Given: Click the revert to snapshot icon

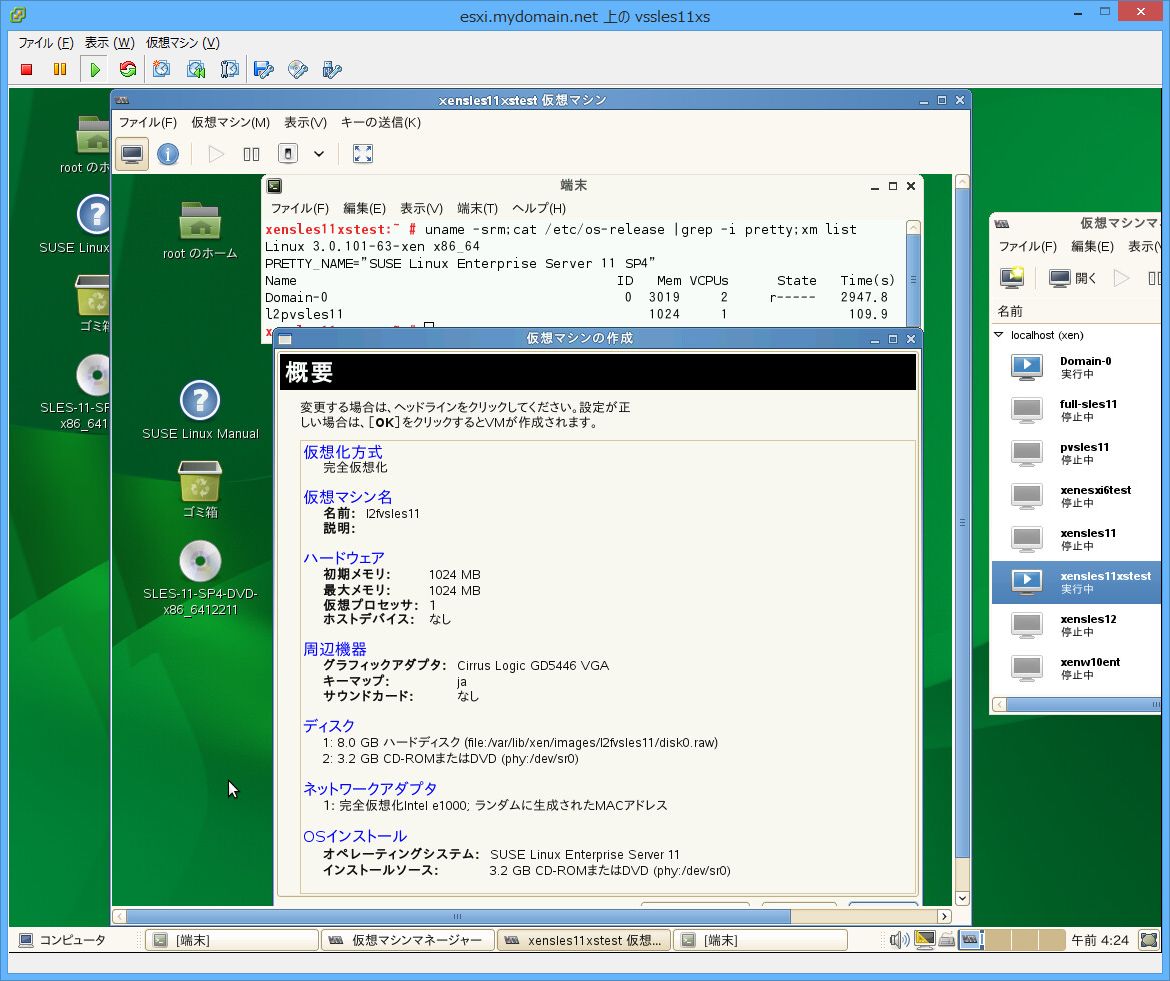Looking at the screenshot, I should click(x=195, y=69).
